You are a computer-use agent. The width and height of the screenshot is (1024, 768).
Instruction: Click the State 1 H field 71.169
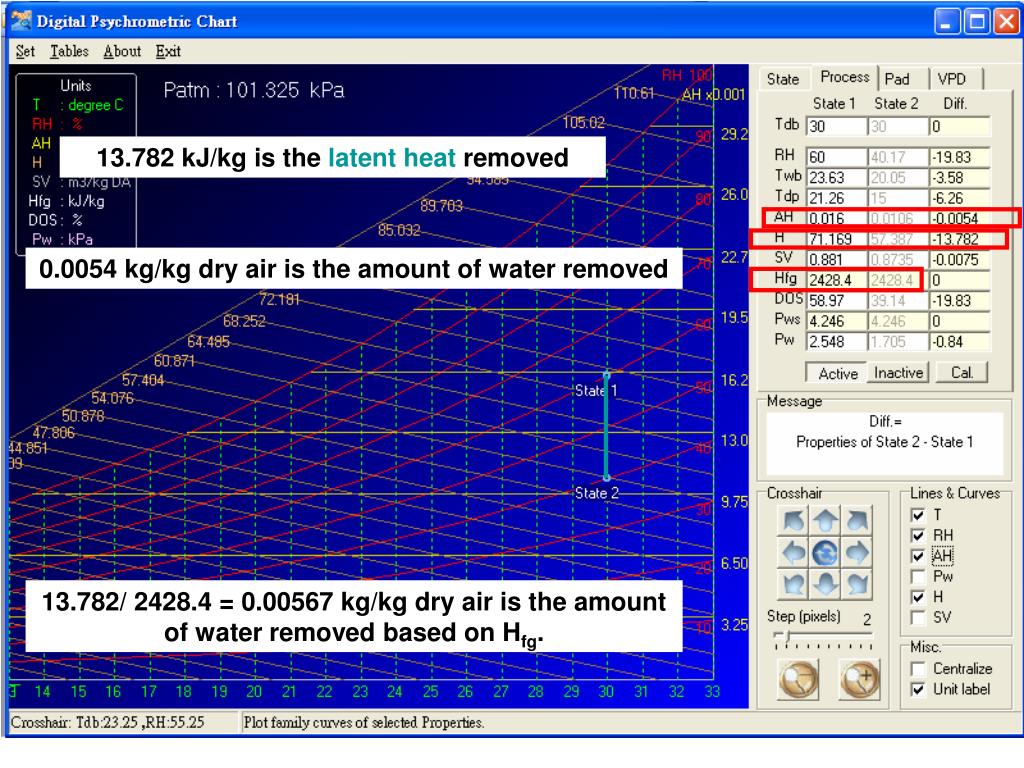(x=837, y=239)
